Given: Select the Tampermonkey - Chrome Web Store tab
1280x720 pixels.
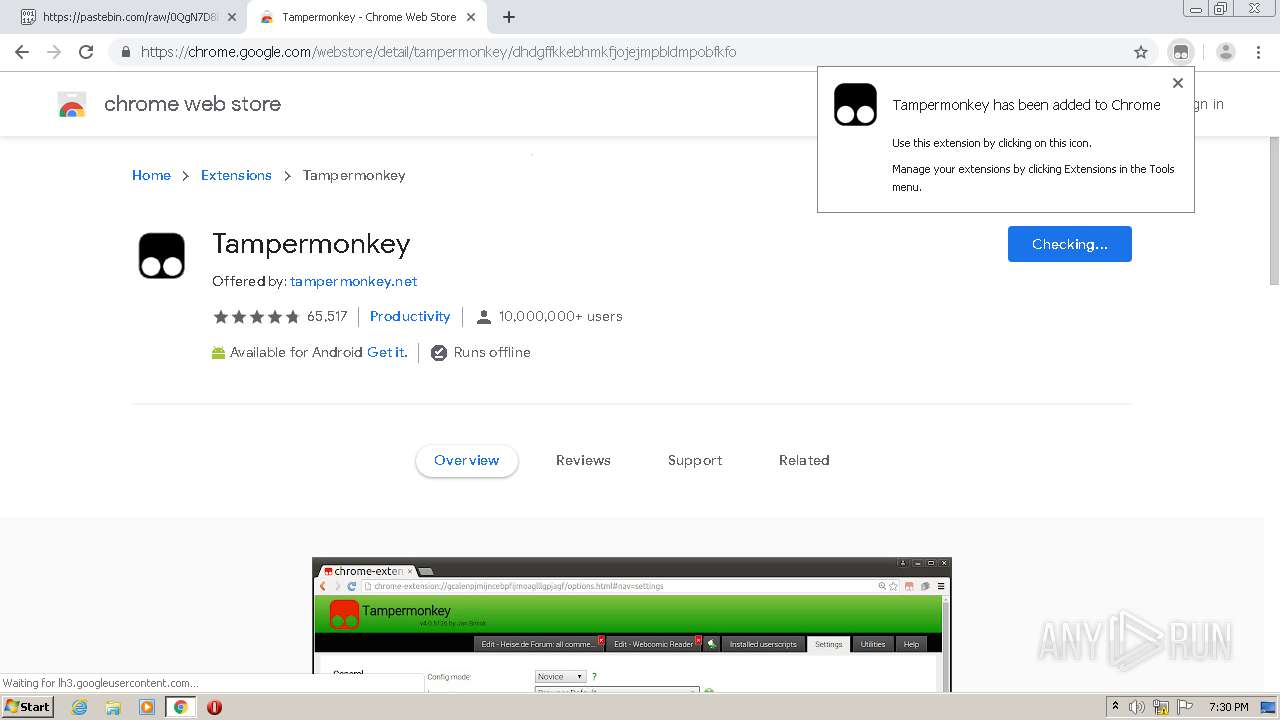Looking at the screenshot, I should [x=367, y=17].
